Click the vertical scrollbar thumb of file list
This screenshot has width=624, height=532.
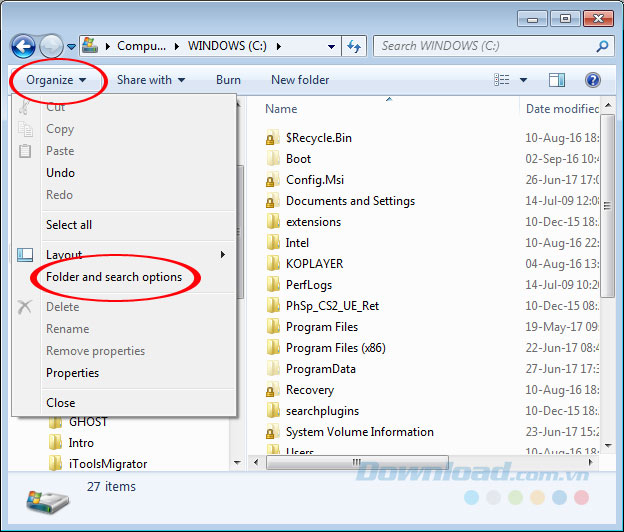[607, 206]
